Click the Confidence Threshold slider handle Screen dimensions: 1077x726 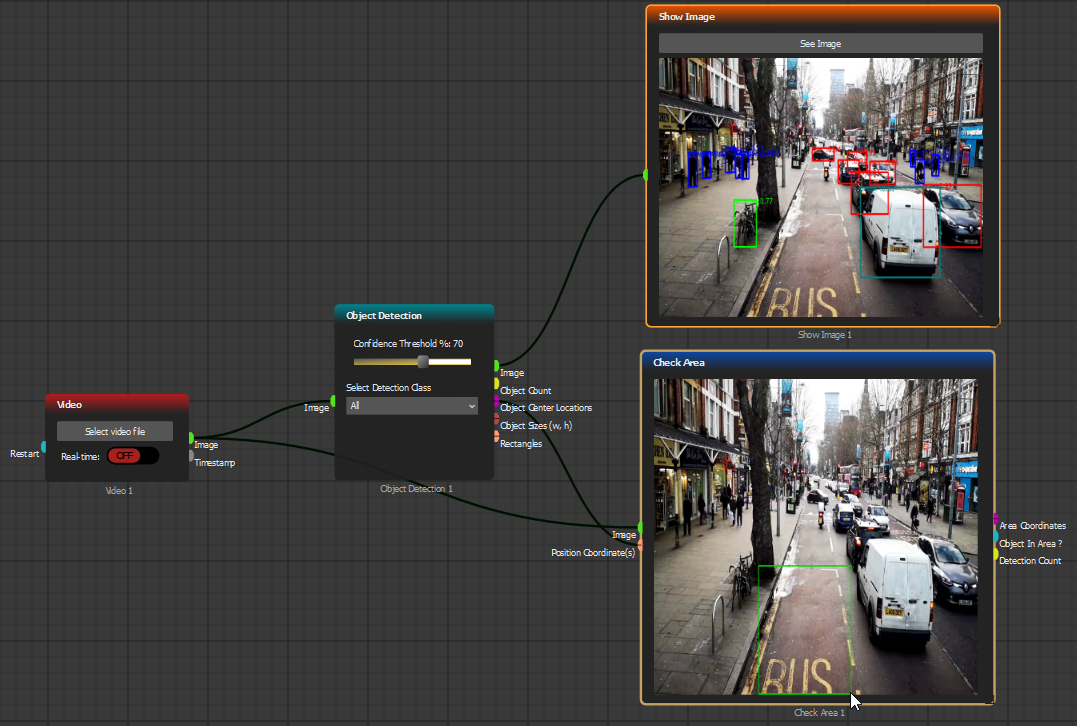click(423, 361)
